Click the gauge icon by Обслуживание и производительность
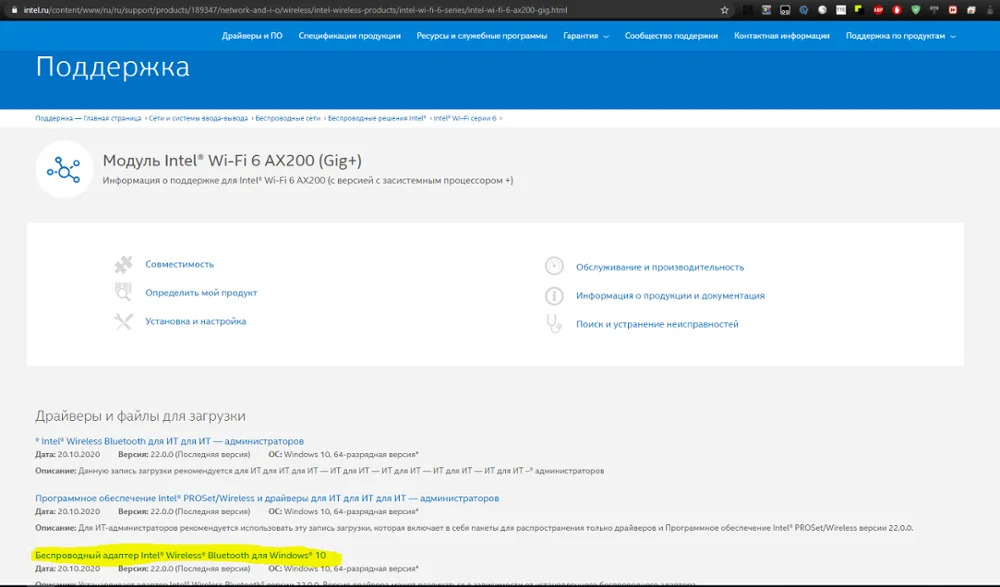 coord(554,265)
